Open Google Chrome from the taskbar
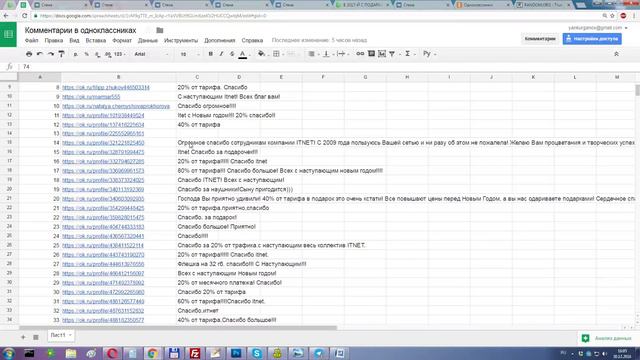 point(153,353)
